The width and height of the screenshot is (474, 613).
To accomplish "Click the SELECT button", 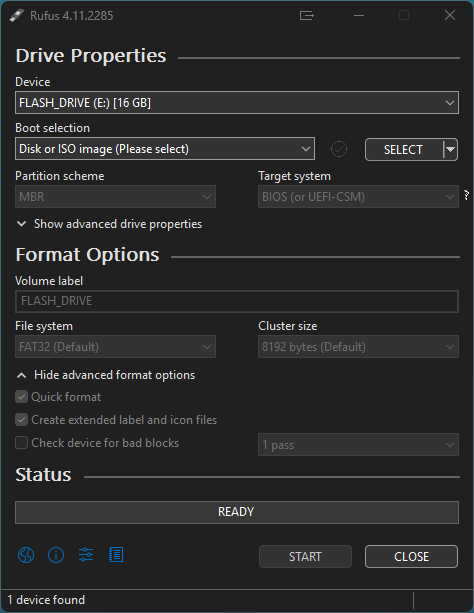I will point(404,149).
